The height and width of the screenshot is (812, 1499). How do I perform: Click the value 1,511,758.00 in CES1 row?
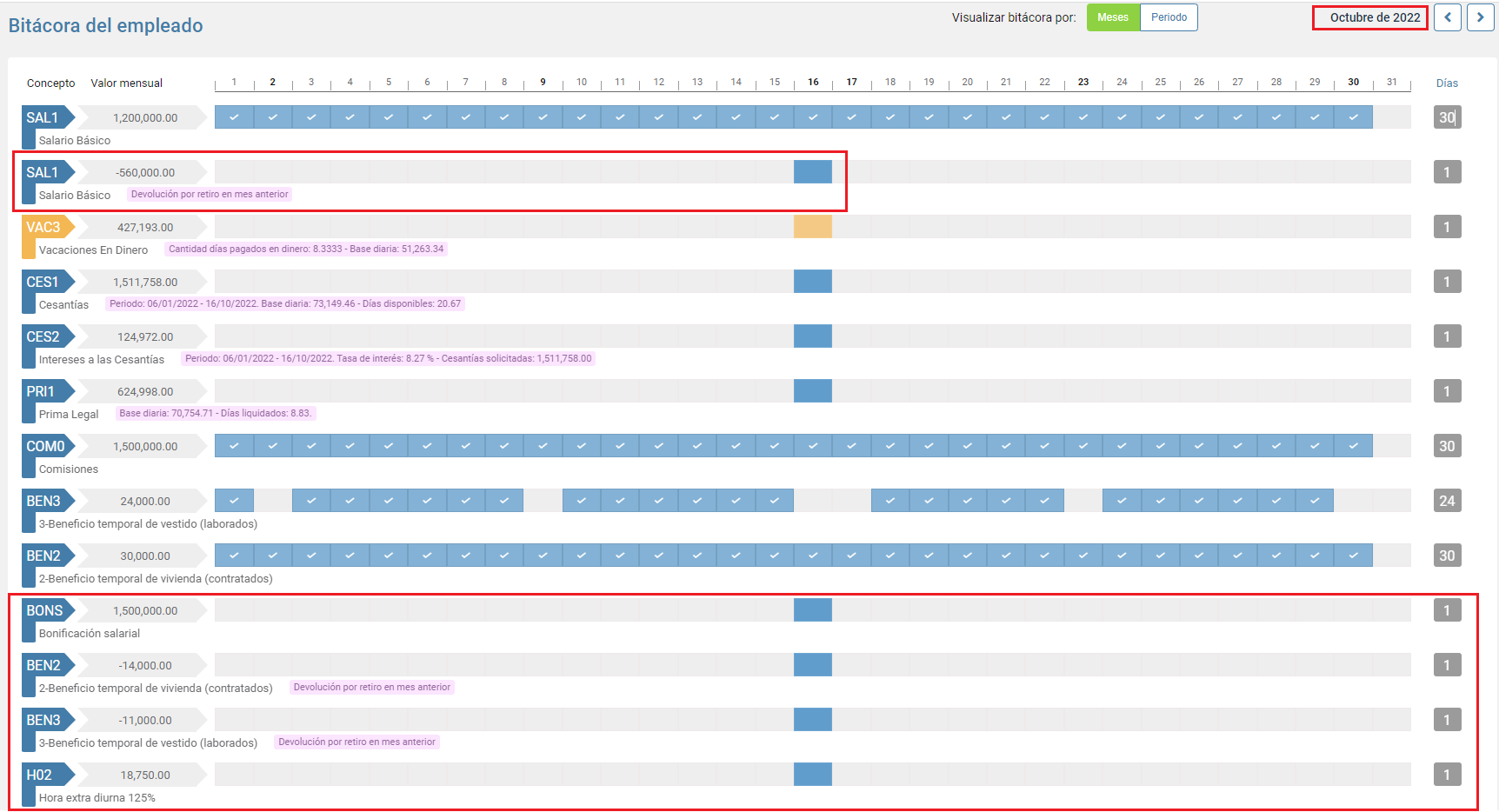click(x=145, y=283)
